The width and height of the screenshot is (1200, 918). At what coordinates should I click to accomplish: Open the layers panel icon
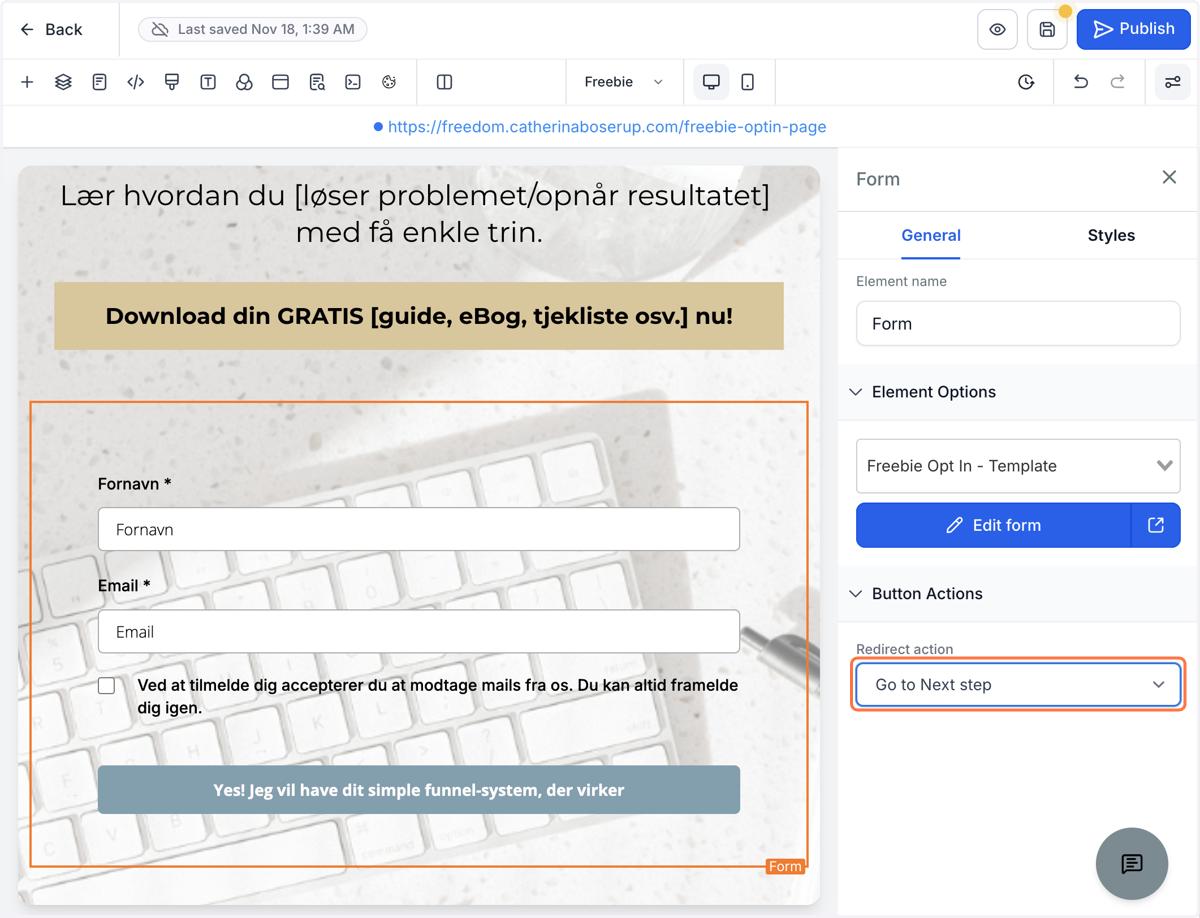click(63, 82)
